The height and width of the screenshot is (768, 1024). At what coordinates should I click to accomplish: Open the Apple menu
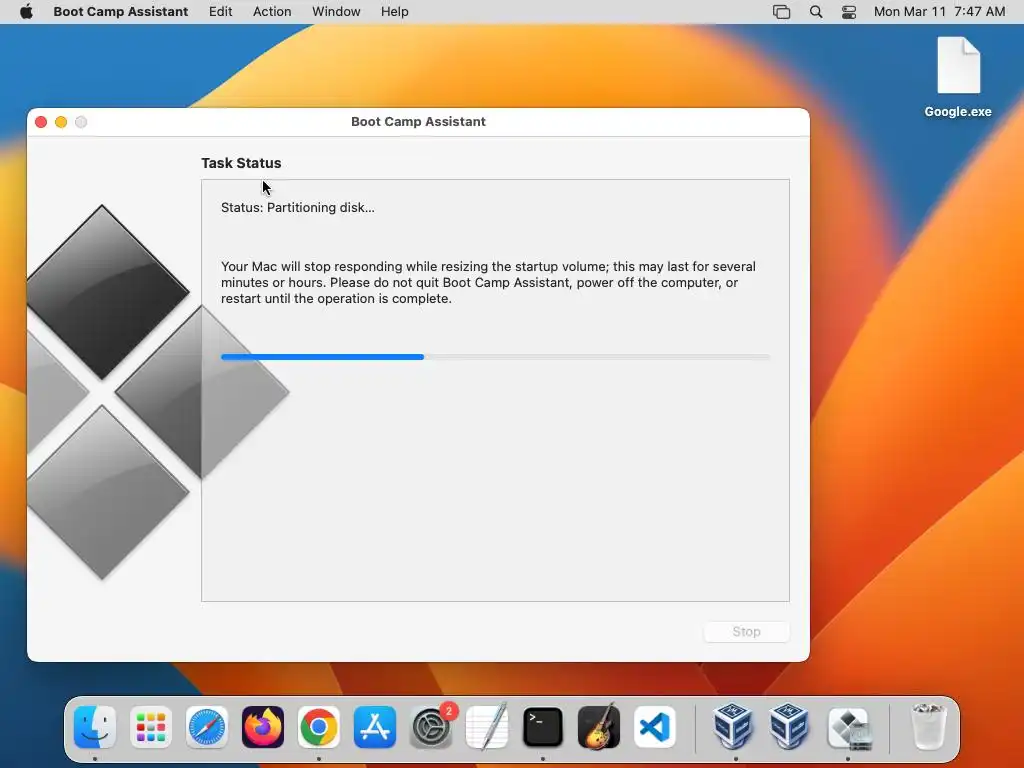tap(26, 12)
